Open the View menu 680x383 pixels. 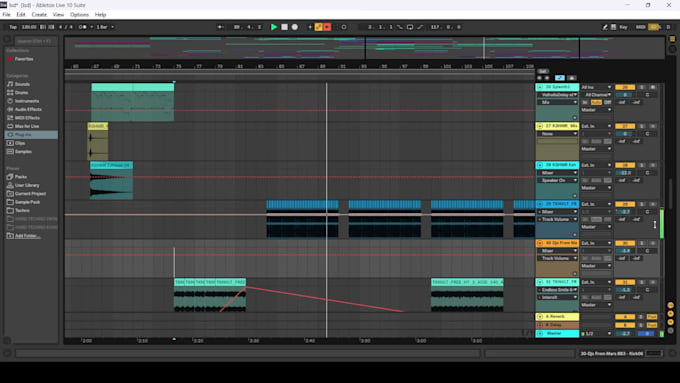coord(58,14)
